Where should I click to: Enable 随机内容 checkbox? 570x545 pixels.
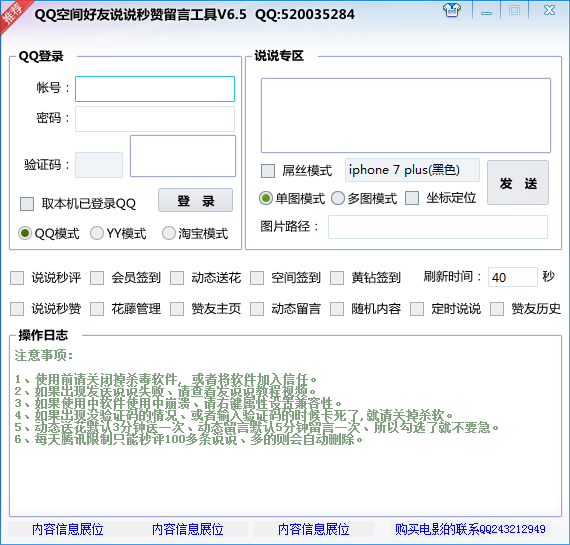337,309
